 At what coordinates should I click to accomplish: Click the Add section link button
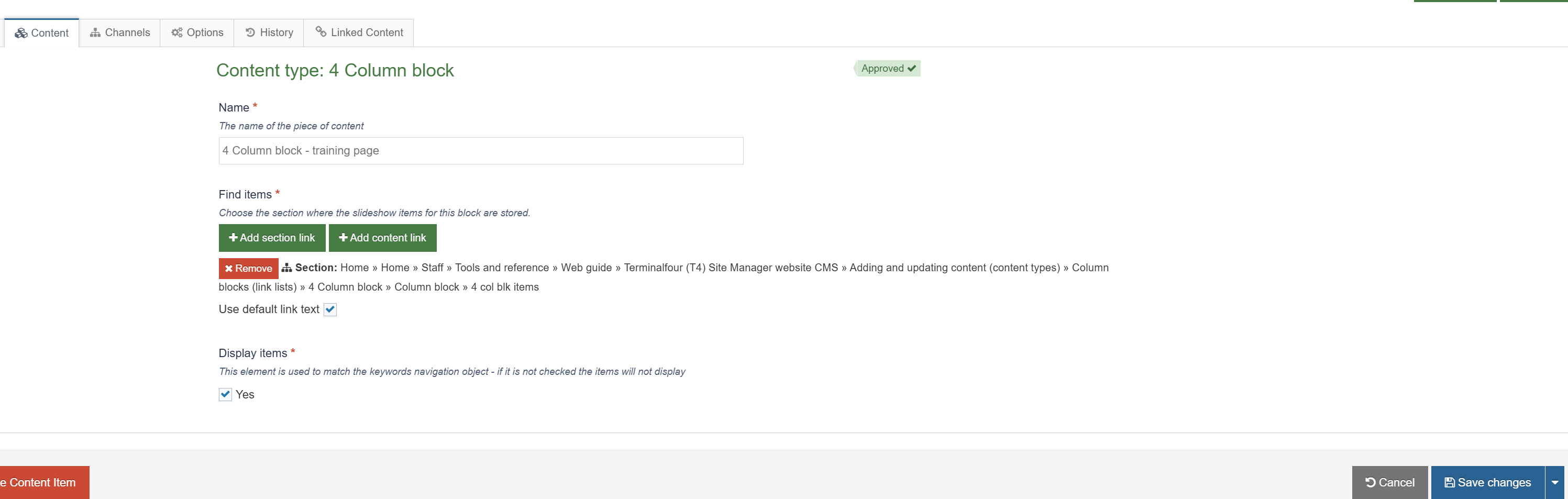coord(272,238)
